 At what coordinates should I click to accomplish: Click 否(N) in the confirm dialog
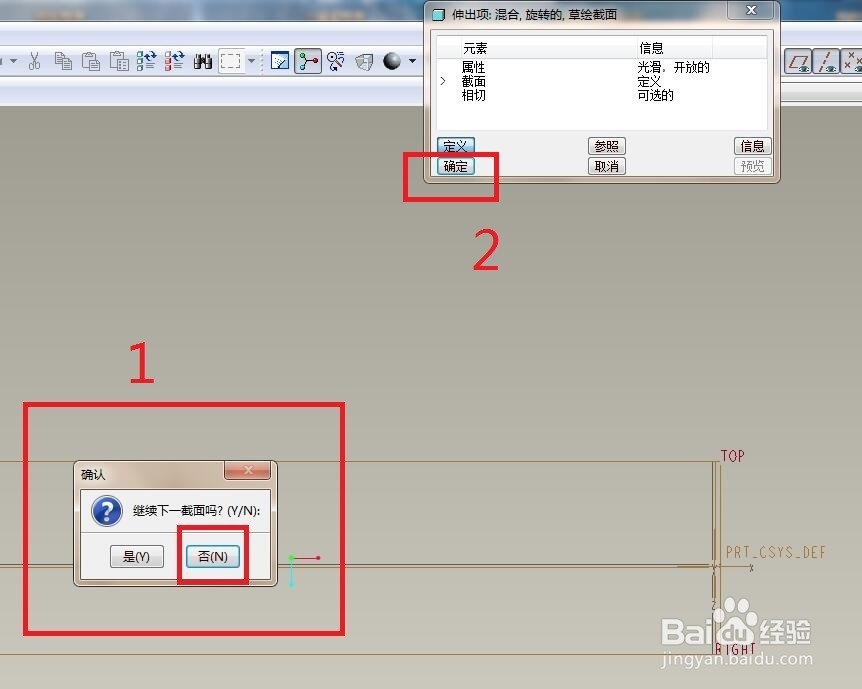[212, 556]
